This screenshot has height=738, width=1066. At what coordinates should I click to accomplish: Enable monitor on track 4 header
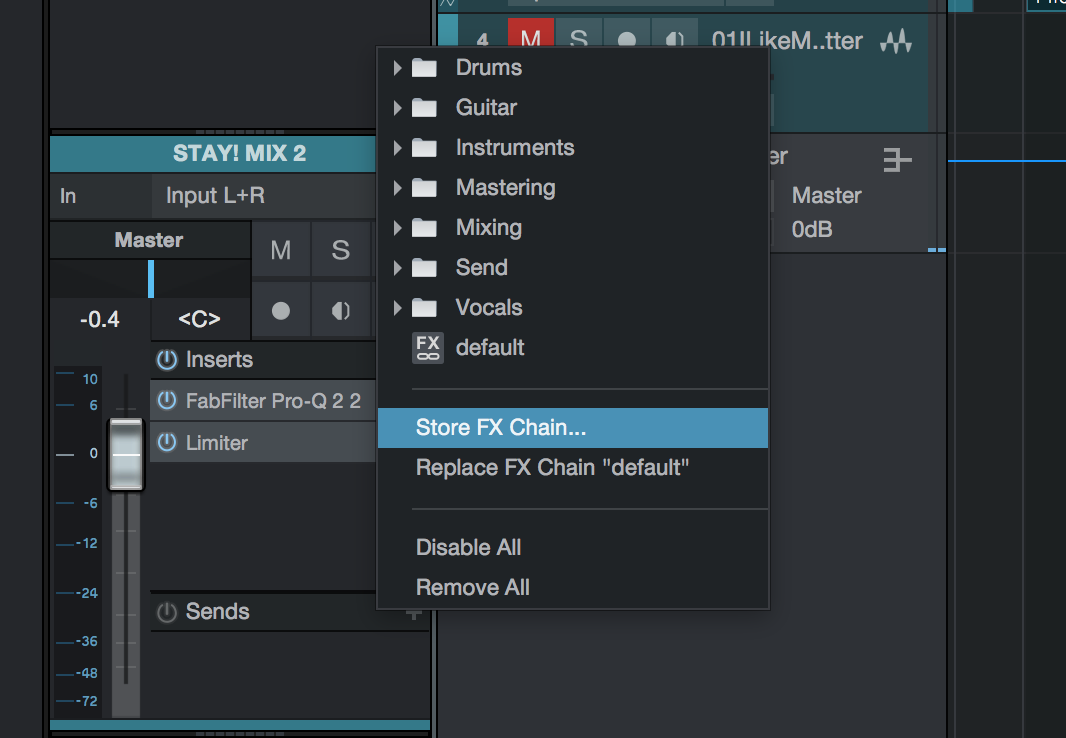[675, 41]
